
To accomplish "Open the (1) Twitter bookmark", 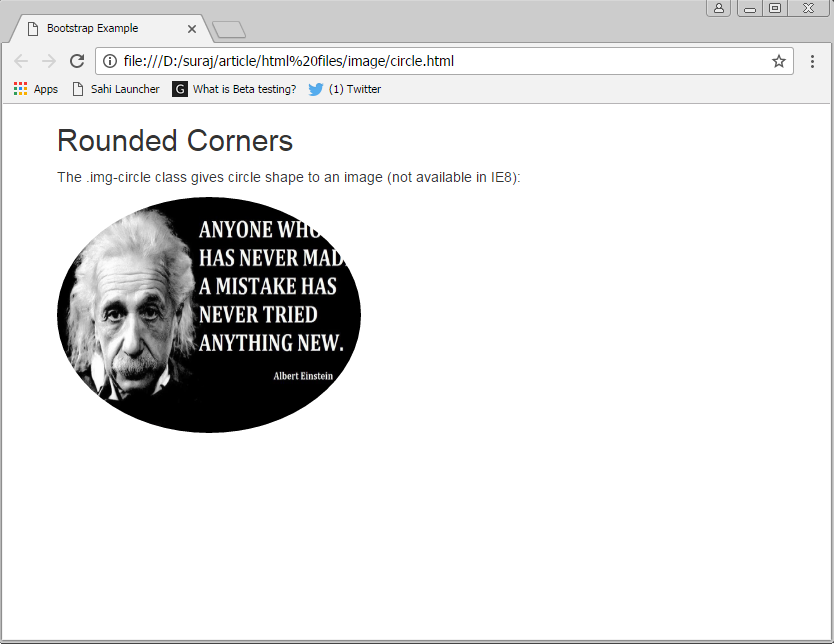I will 345,89.
